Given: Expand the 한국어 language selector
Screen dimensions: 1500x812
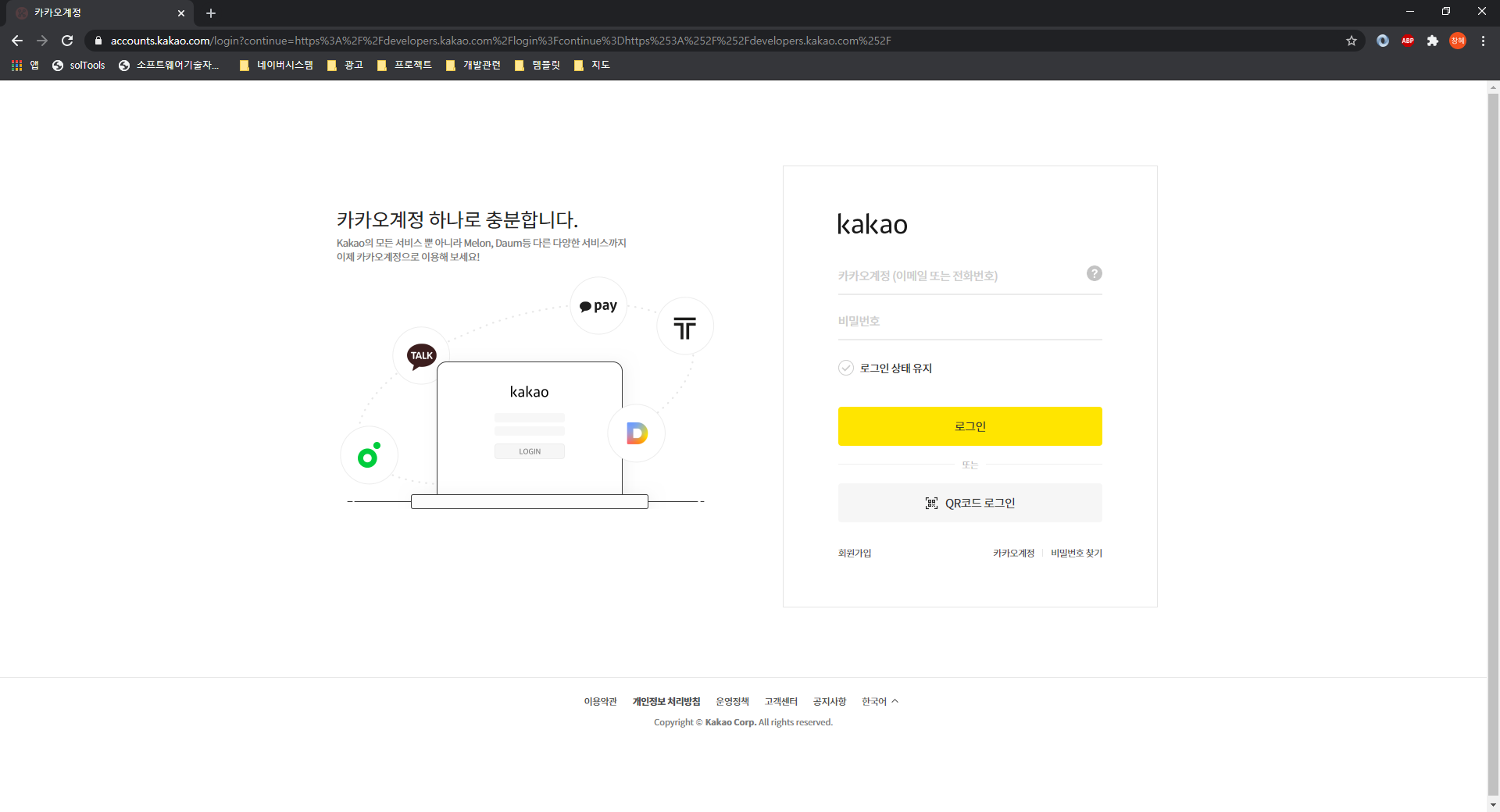Looking at the screenshot, I should point(880,701).
